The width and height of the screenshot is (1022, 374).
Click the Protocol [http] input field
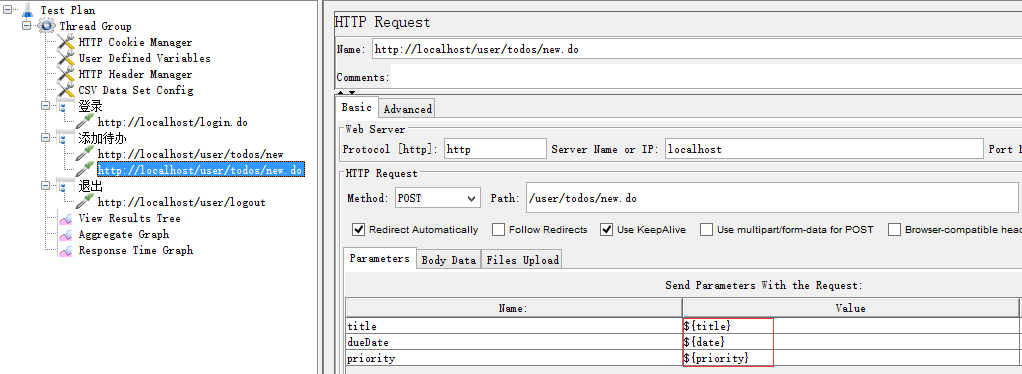click(495, 149)
